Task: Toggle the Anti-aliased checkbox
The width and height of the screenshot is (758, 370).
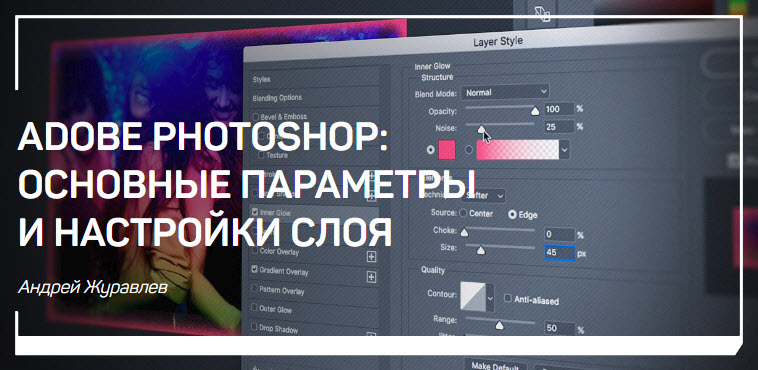Action: (508, 298)
